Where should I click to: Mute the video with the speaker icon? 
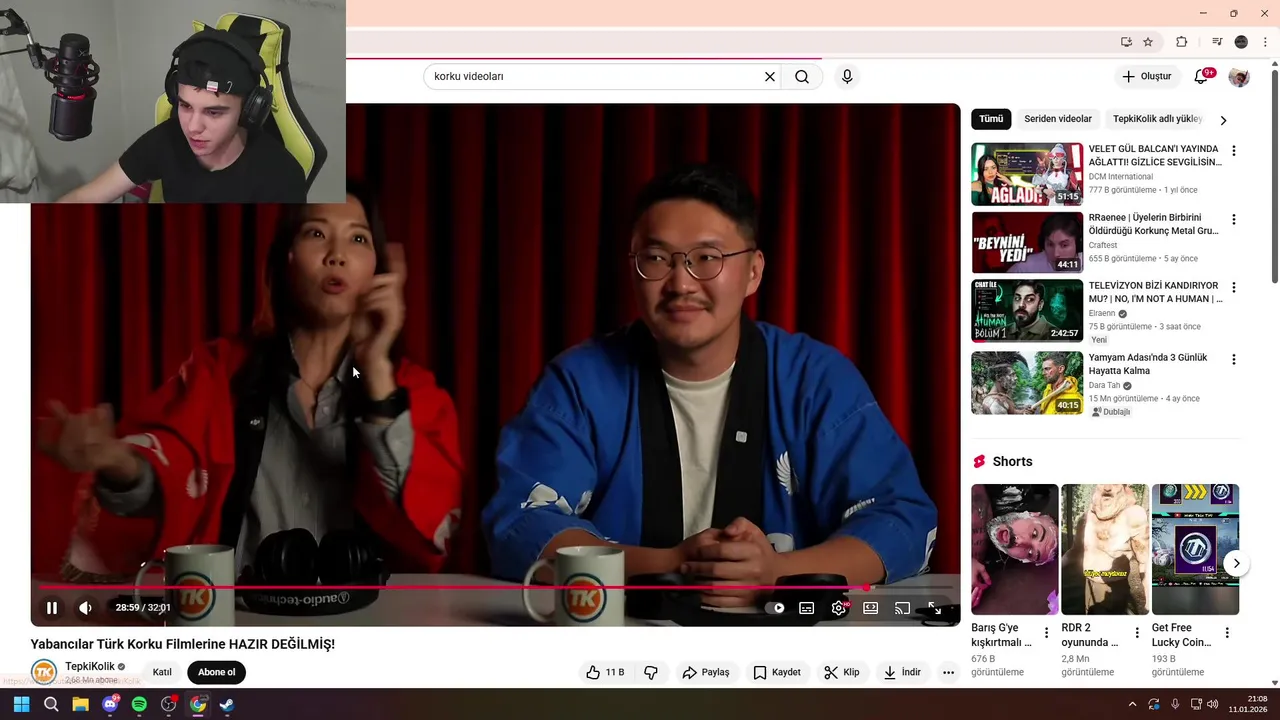tap(86, 608)
